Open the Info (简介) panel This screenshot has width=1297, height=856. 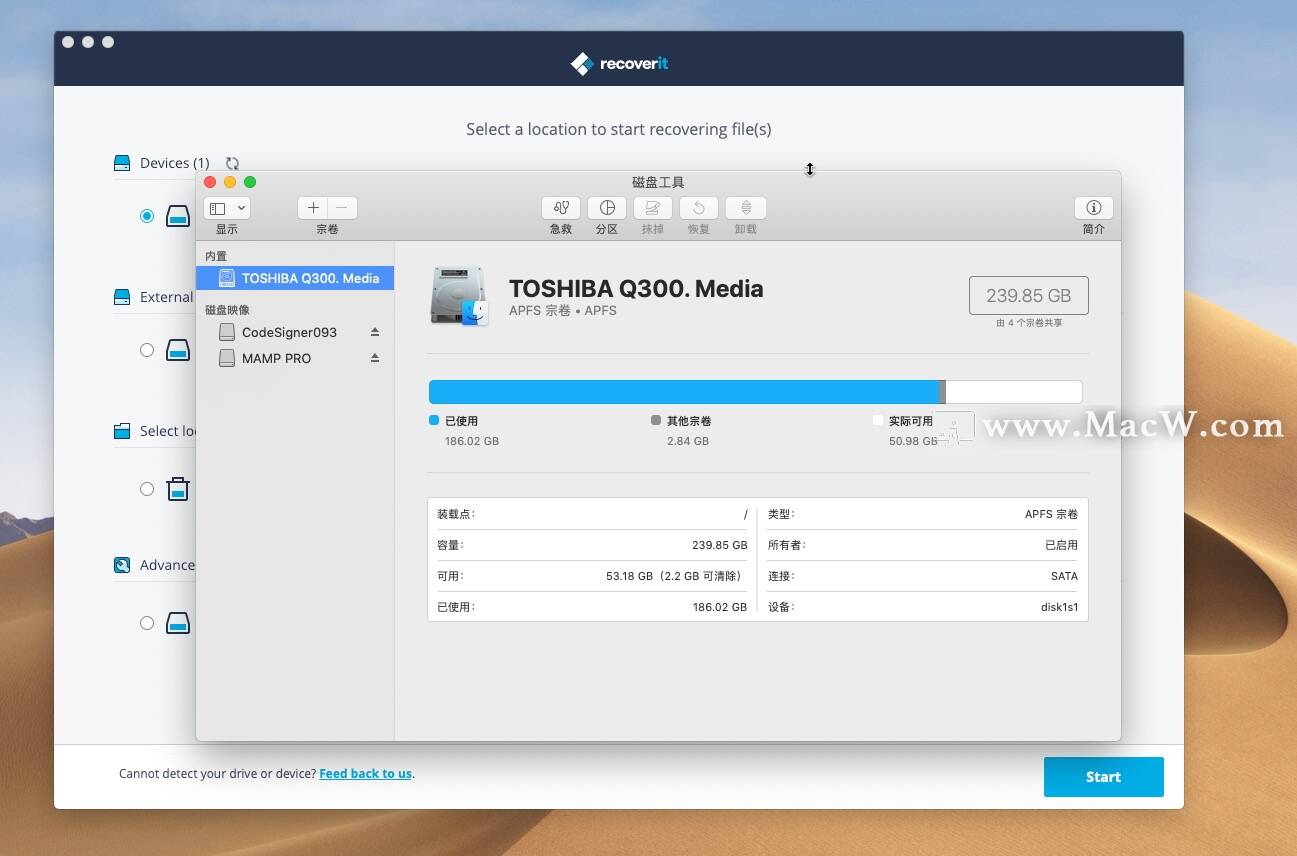(x=1094, y=208)
